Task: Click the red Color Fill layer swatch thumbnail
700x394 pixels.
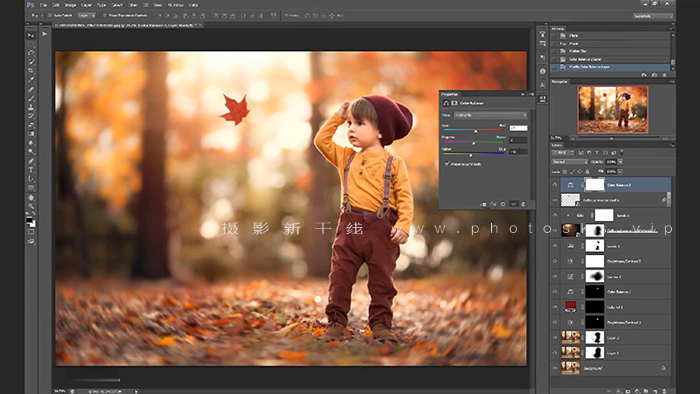Action: 571,307
